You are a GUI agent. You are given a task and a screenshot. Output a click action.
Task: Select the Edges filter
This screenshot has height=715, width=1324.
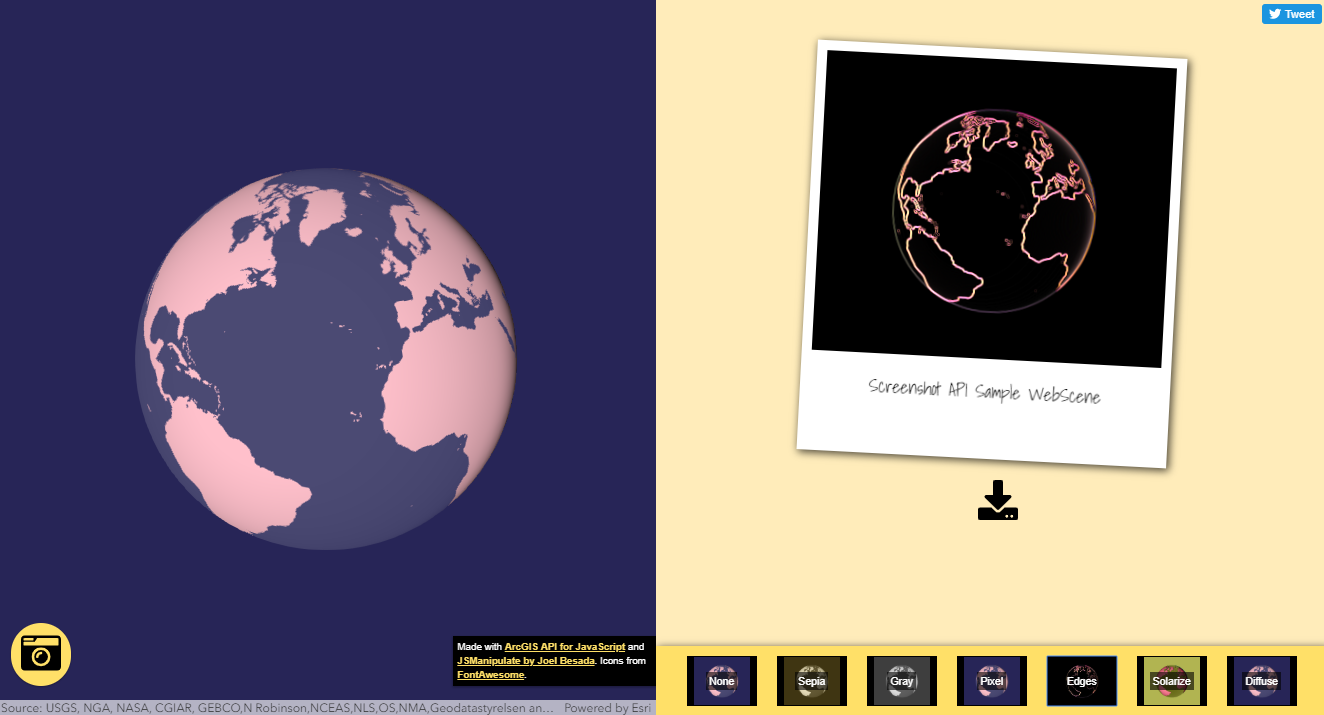click(1082, 681)
